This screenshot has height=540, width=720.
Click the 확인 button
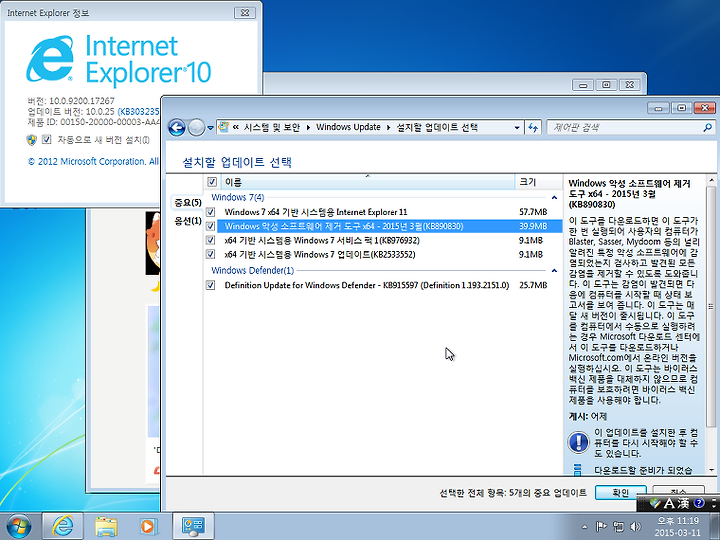(620, 492)
